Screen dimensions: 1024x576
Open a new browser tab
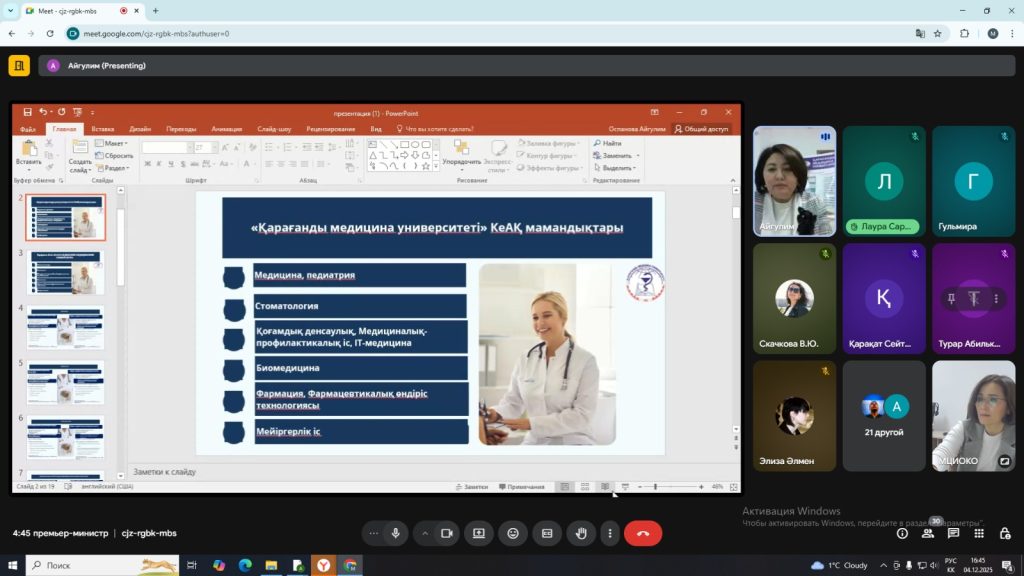[155, 11]
